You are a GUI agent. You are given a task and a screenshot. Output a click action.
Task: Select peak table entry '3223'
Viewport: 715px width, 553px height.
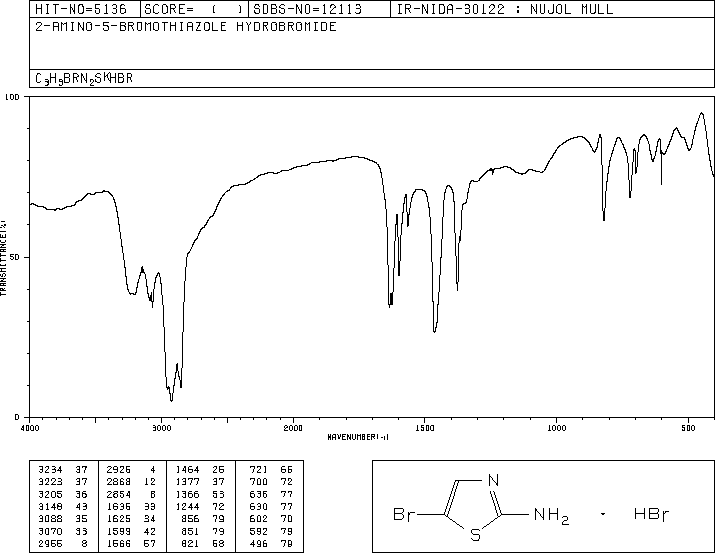[x=51, y=481]
